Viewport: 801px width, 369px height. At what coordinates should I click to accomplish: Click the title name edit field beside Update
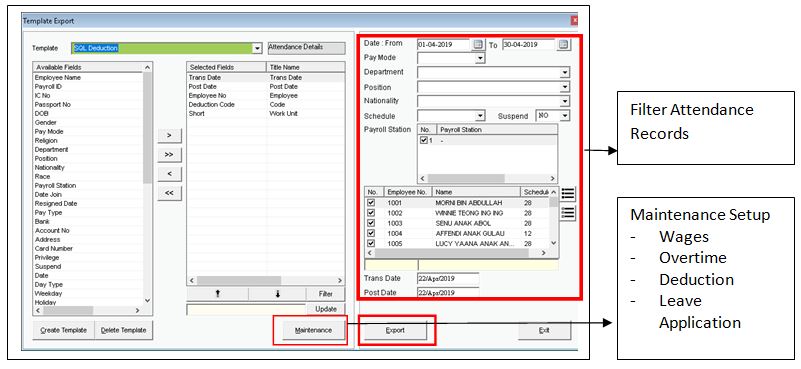(x=246, y=309)
